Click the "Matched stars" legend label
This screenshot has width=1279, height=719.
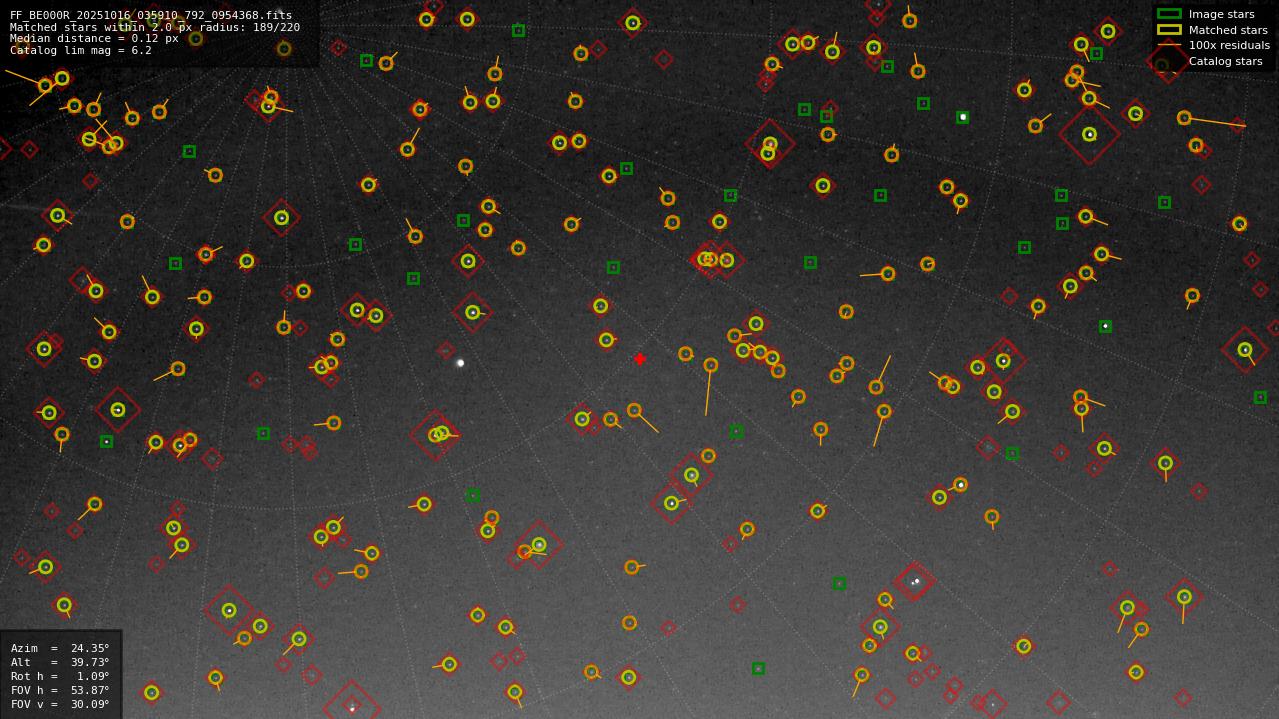click(1228, 30)
